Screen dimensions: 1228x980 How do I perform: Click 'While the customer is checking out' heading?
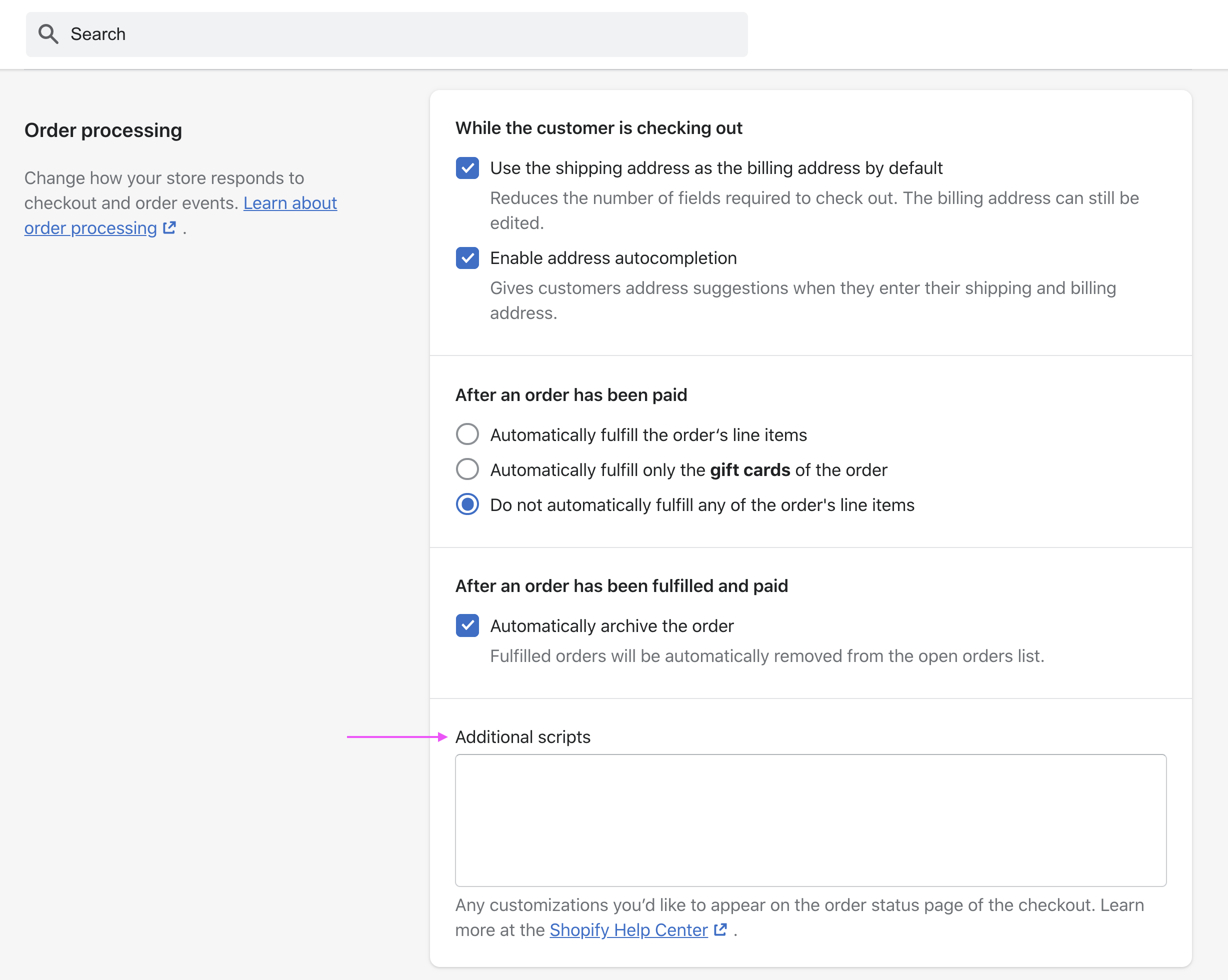tap(598, 128)
